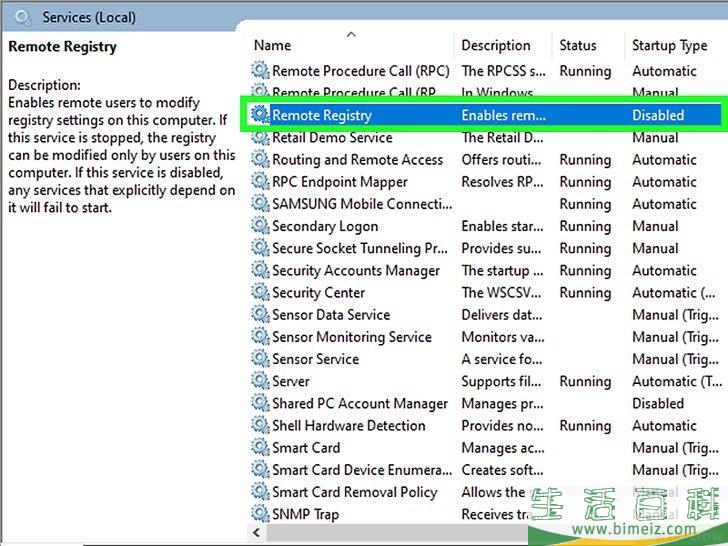
Task: Choose the Sensor Monitoring Service row
Action: pyautogui.click(x=352, y=337)
